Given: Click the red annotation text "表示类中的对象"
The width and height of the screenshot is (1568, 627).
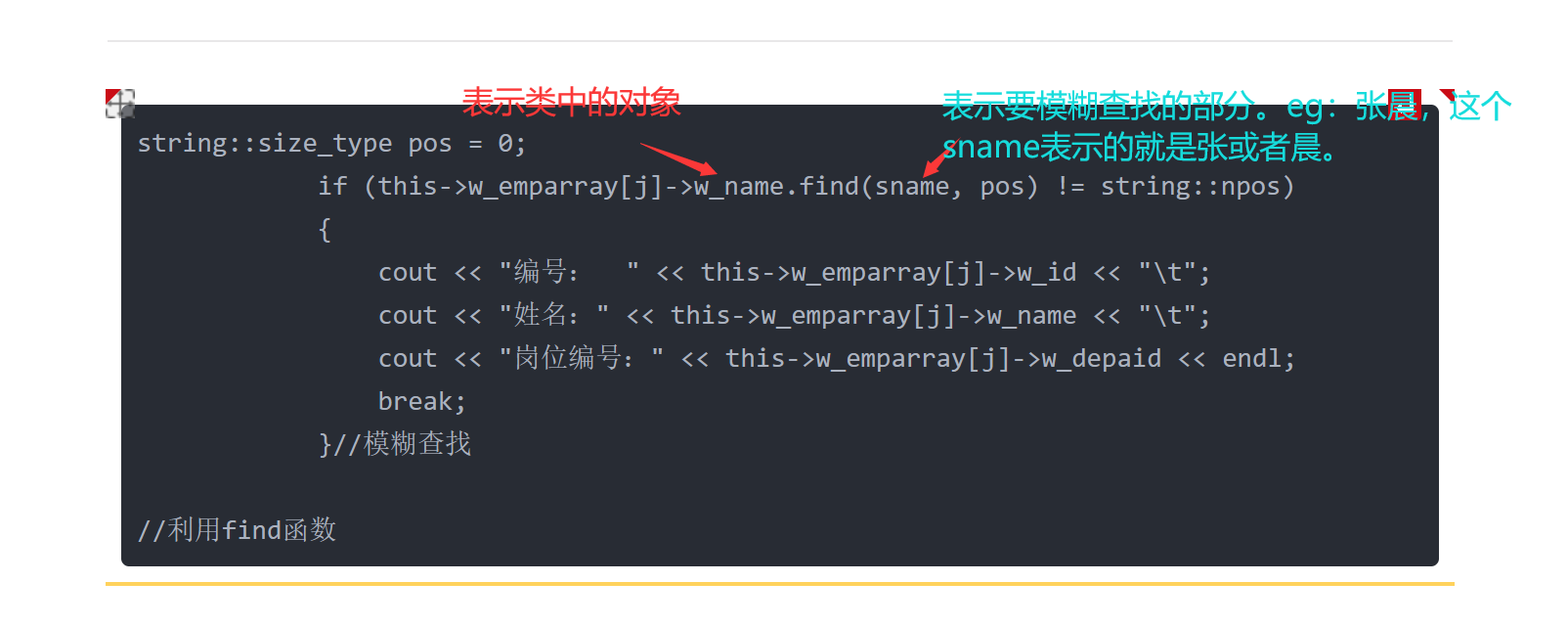Looking at the screenshot, I should pos(571,102).
